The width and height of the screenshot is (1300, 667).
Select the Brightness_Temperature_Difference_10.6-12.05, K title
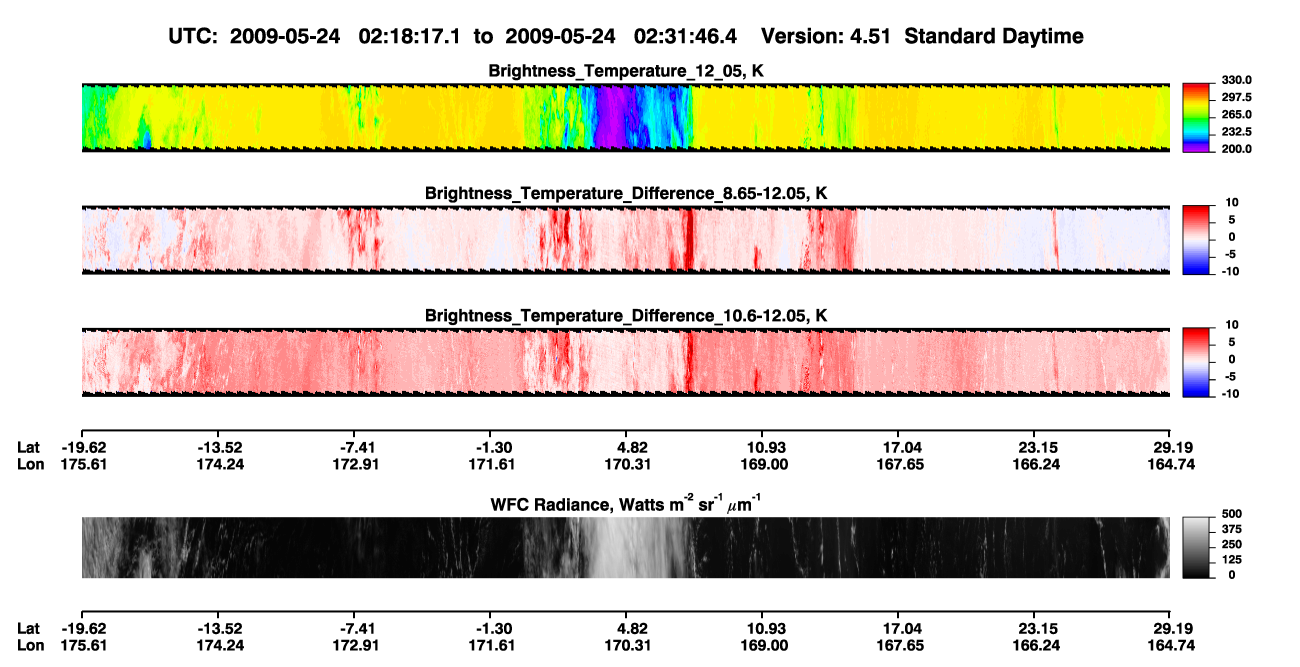[626, 316]
